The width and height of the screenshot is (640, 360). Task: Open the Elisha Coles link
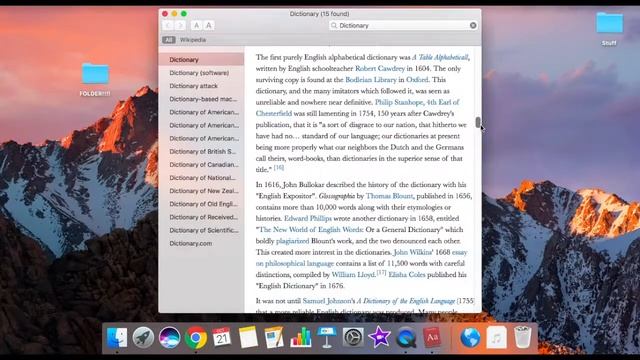pyautogui.click(x=407, y=275)
